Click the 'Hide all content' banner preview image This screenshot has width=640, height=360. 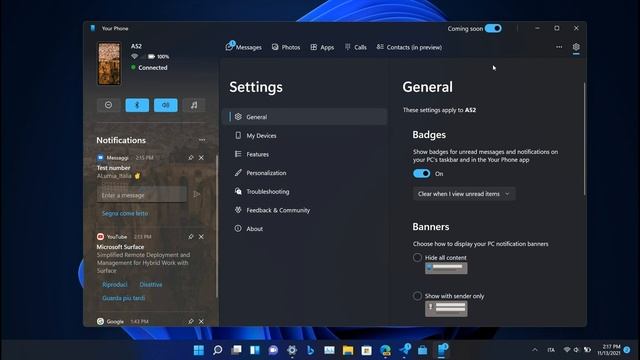(x=446, y=268)
